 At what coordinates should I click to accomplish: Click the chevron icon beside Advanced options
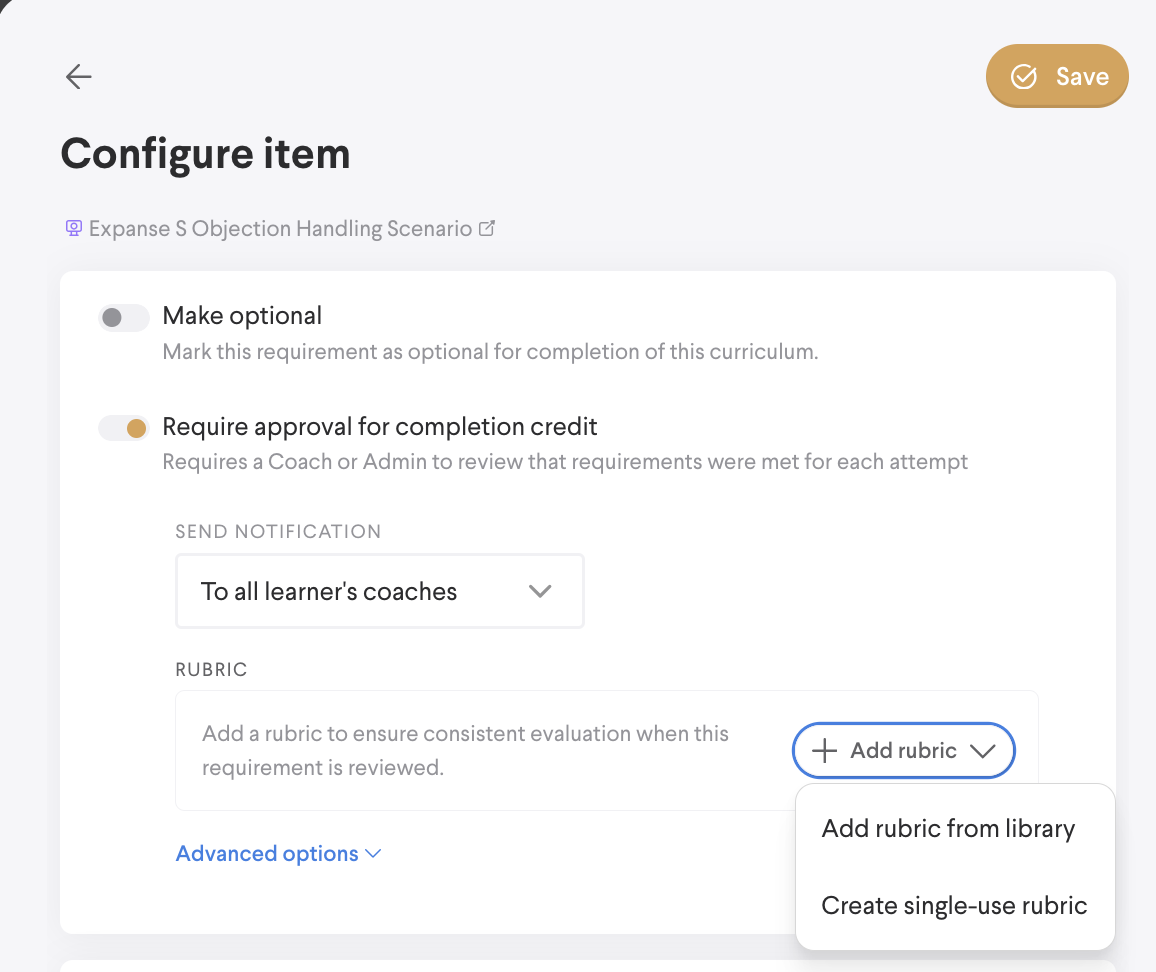click(x=374, y=854)
